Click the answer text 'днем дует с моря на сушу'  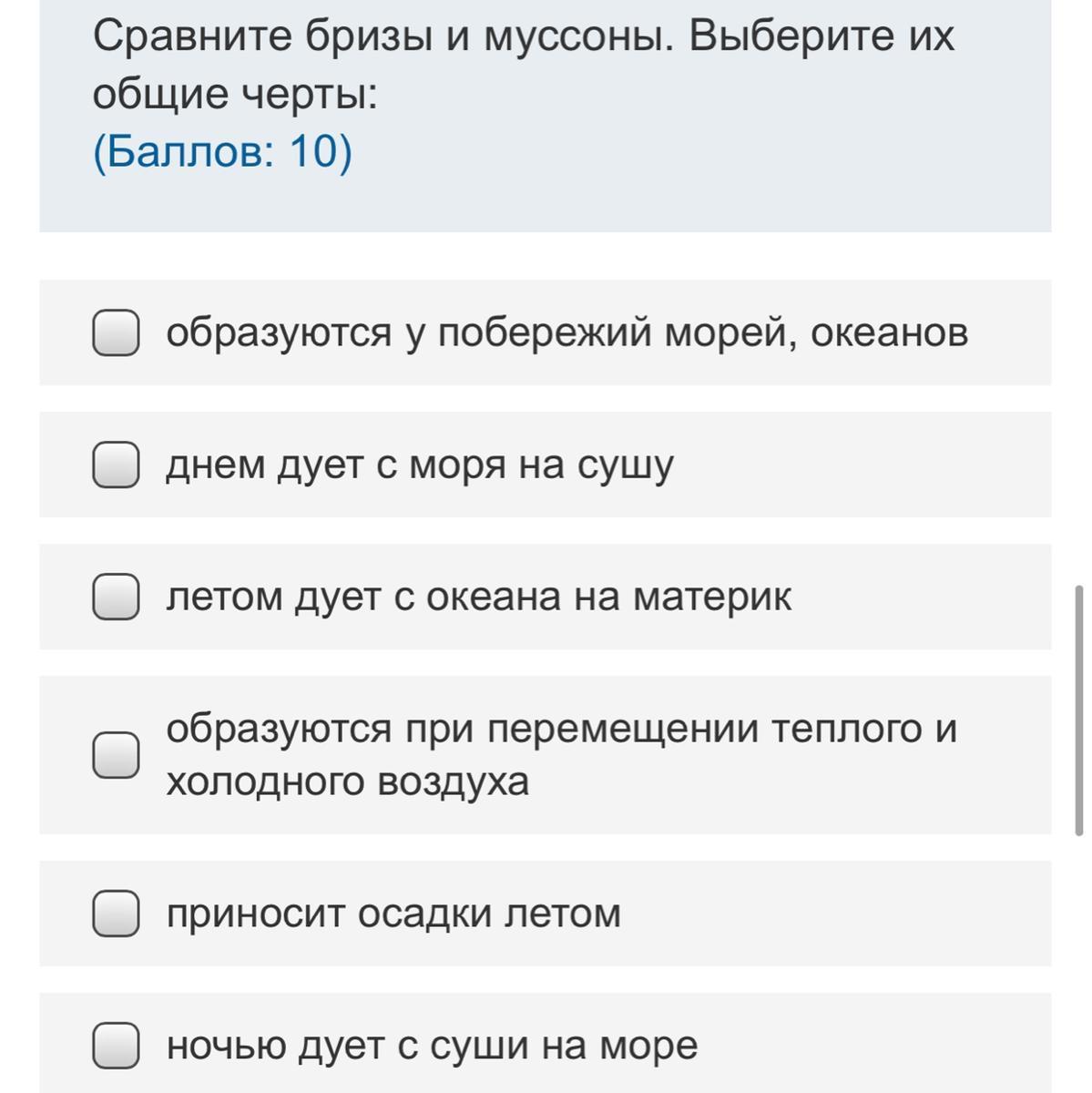pyautogui.click(x=419, y=465)
